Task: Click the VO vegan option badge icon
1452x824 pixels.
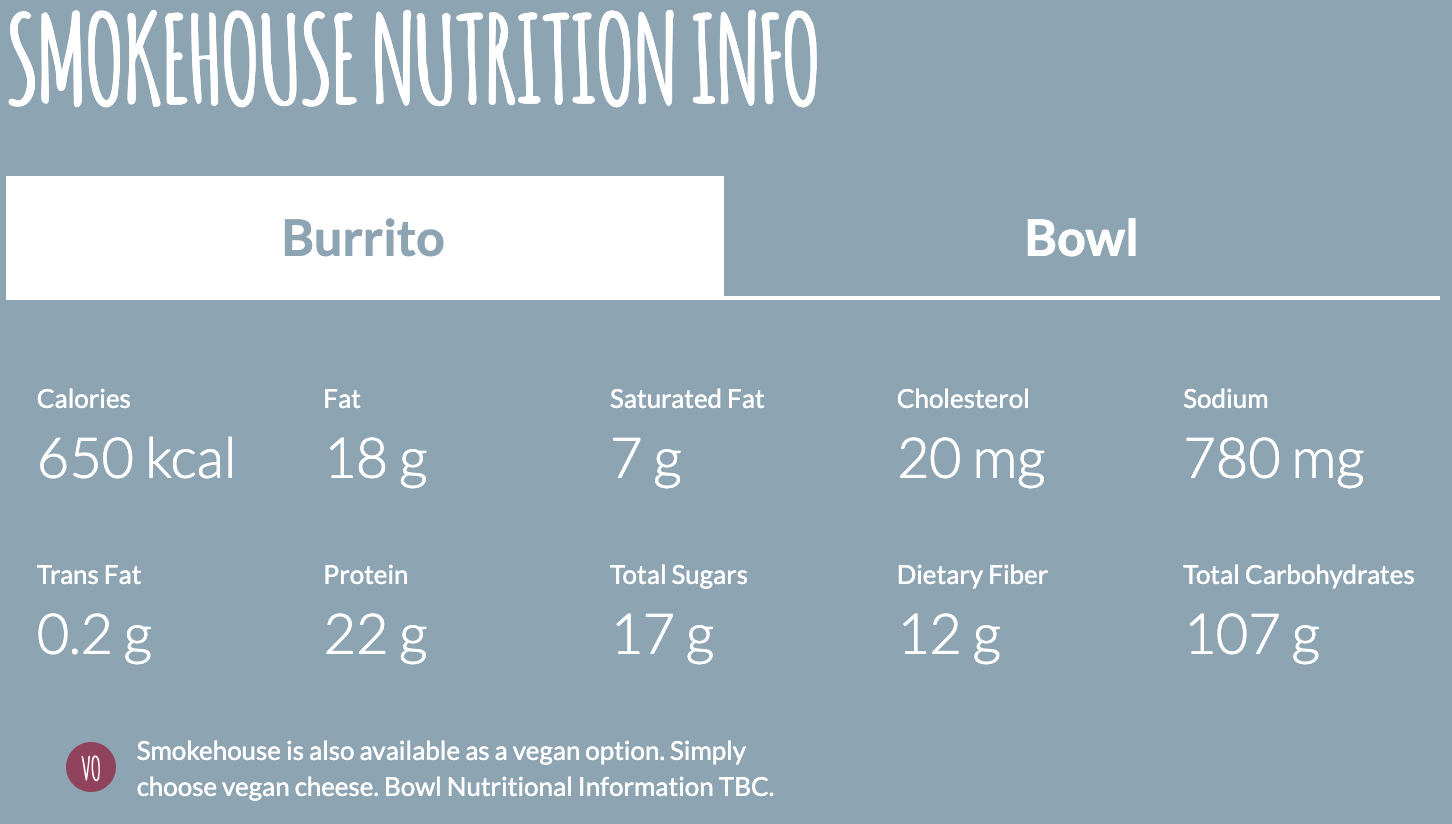Action: [x=91, y=769]
